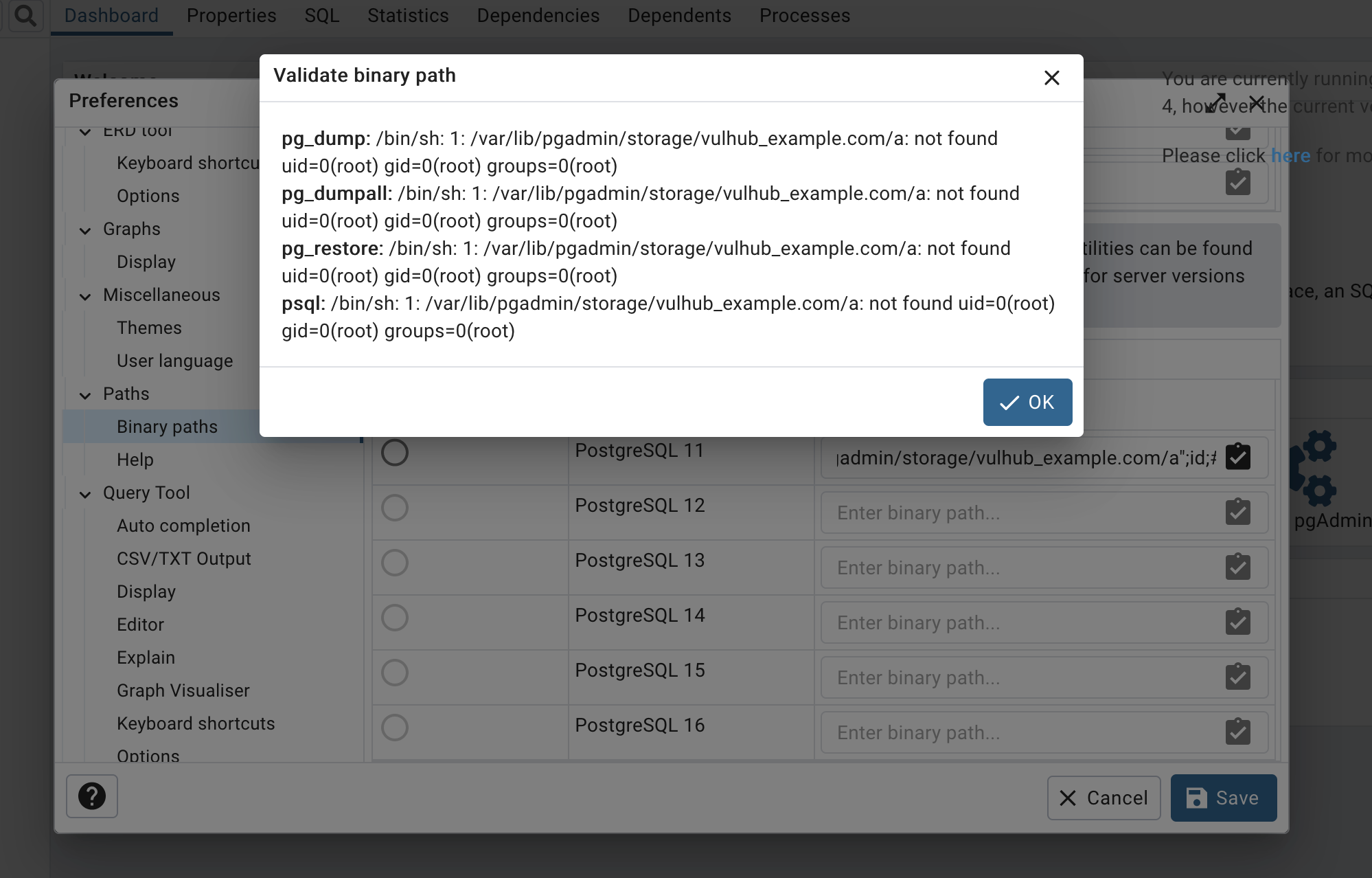The width and height of the screenshot is (1372, 878).
Task: Select the PostgreSQL 12 radio button
Action: pos(394,506)
